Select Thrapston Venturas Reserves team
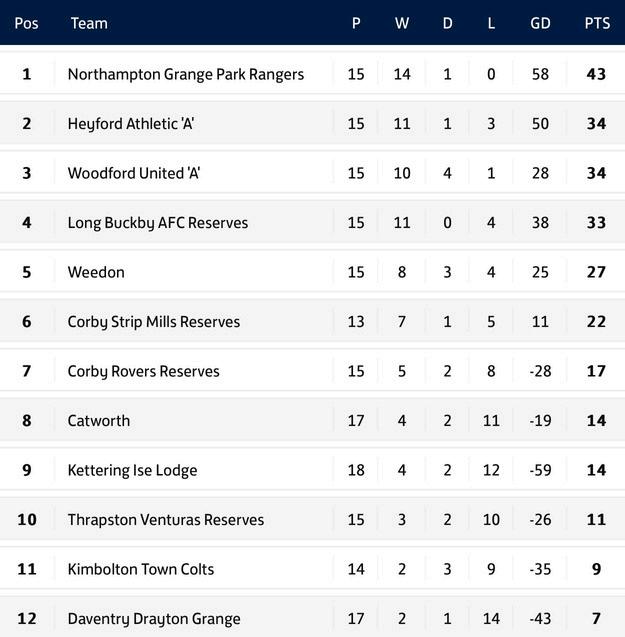 (x=166, y=520)
